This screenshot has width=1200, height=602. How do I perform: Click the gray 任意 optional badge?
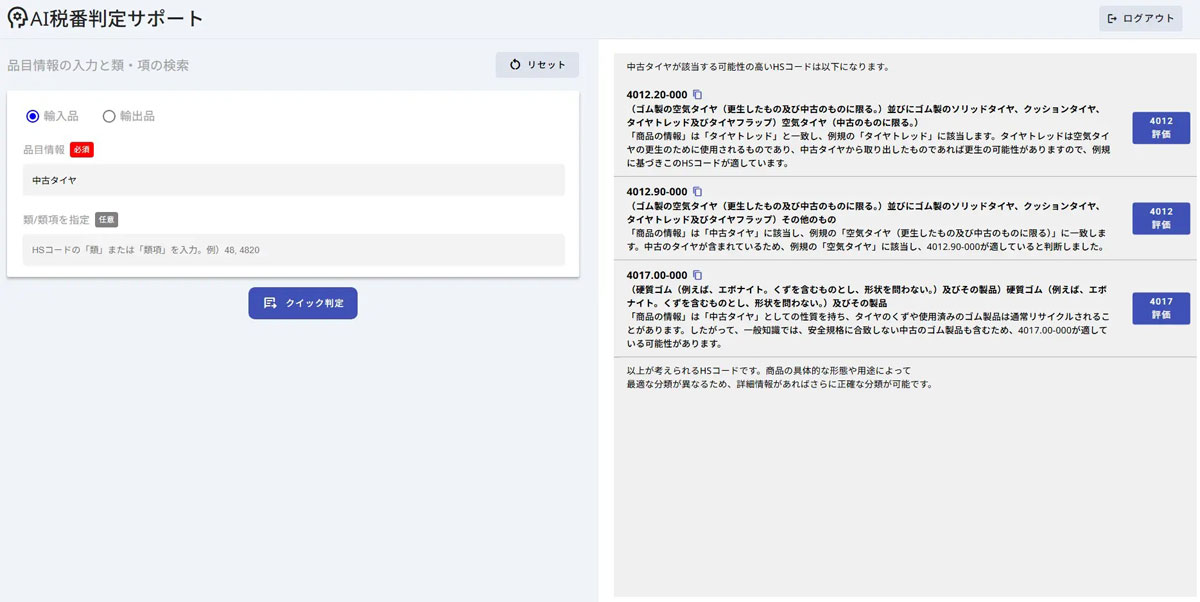[x=107, y=220]
